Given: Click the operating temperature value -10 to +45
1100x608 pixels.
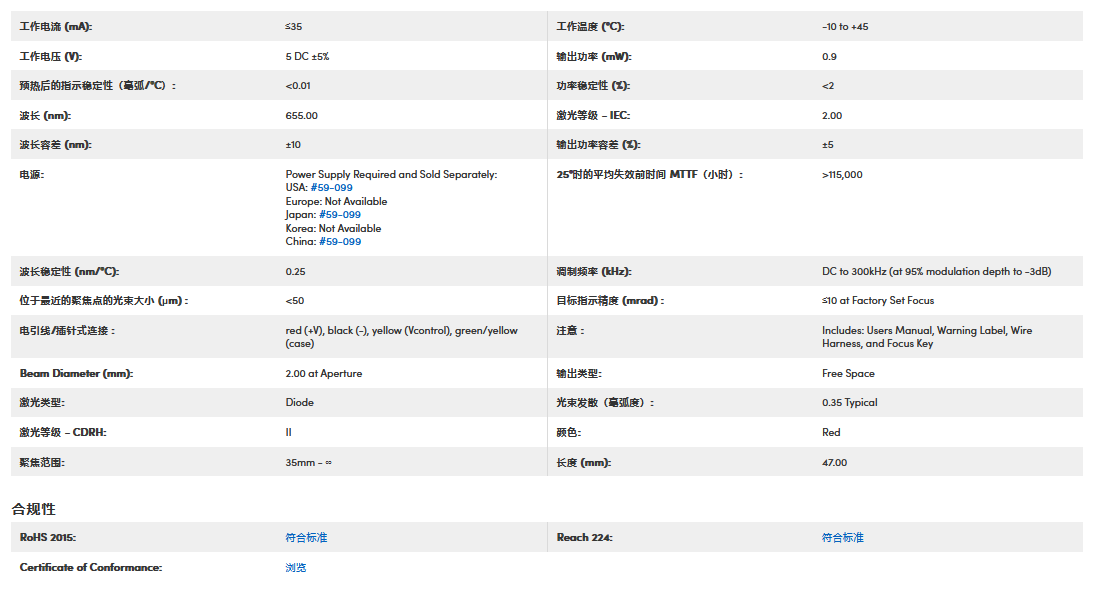Looking at the screenshot, I should (845, 27).
